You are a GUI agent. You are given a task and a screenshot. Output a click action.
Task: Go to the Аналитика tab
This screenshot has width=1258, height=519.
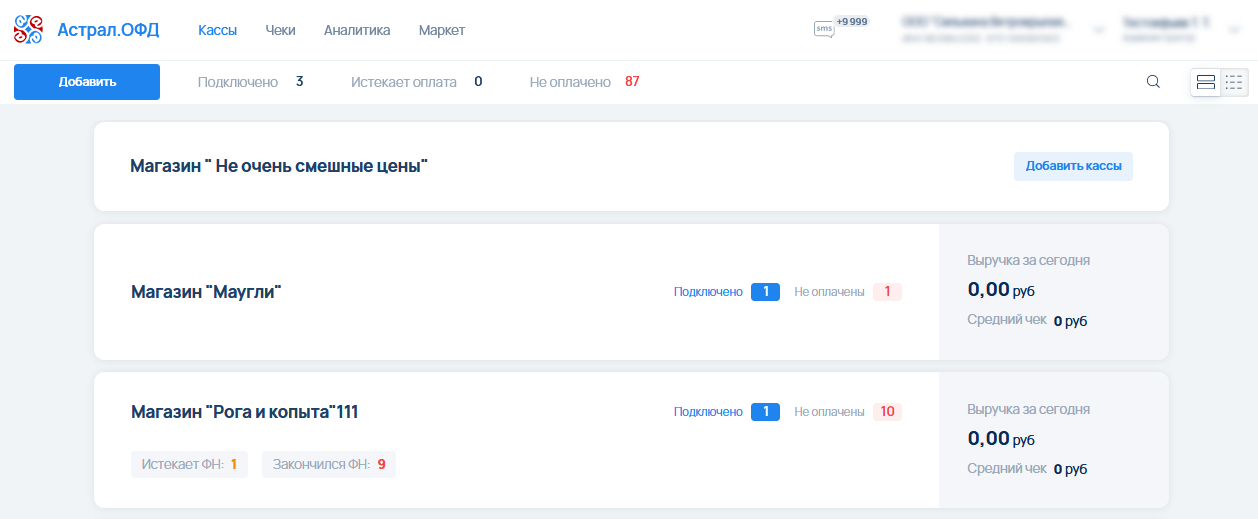pos(357,30)
